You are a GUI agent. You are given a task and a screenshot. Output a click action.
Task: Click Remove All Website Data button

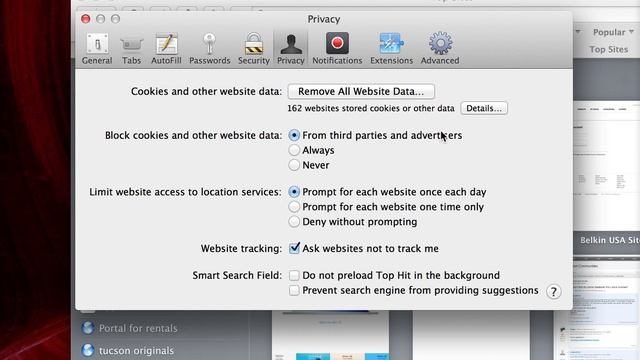coord(361,91)
